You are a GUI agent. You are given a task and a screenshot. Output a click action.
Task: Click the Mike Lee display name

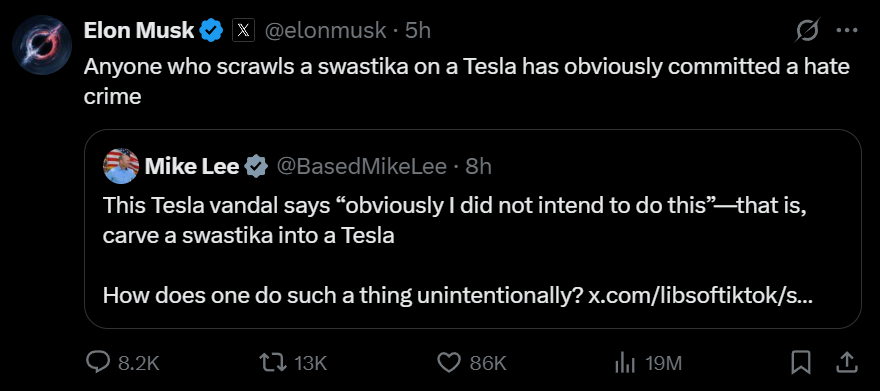pyautogui.click(x=192, y=167)
